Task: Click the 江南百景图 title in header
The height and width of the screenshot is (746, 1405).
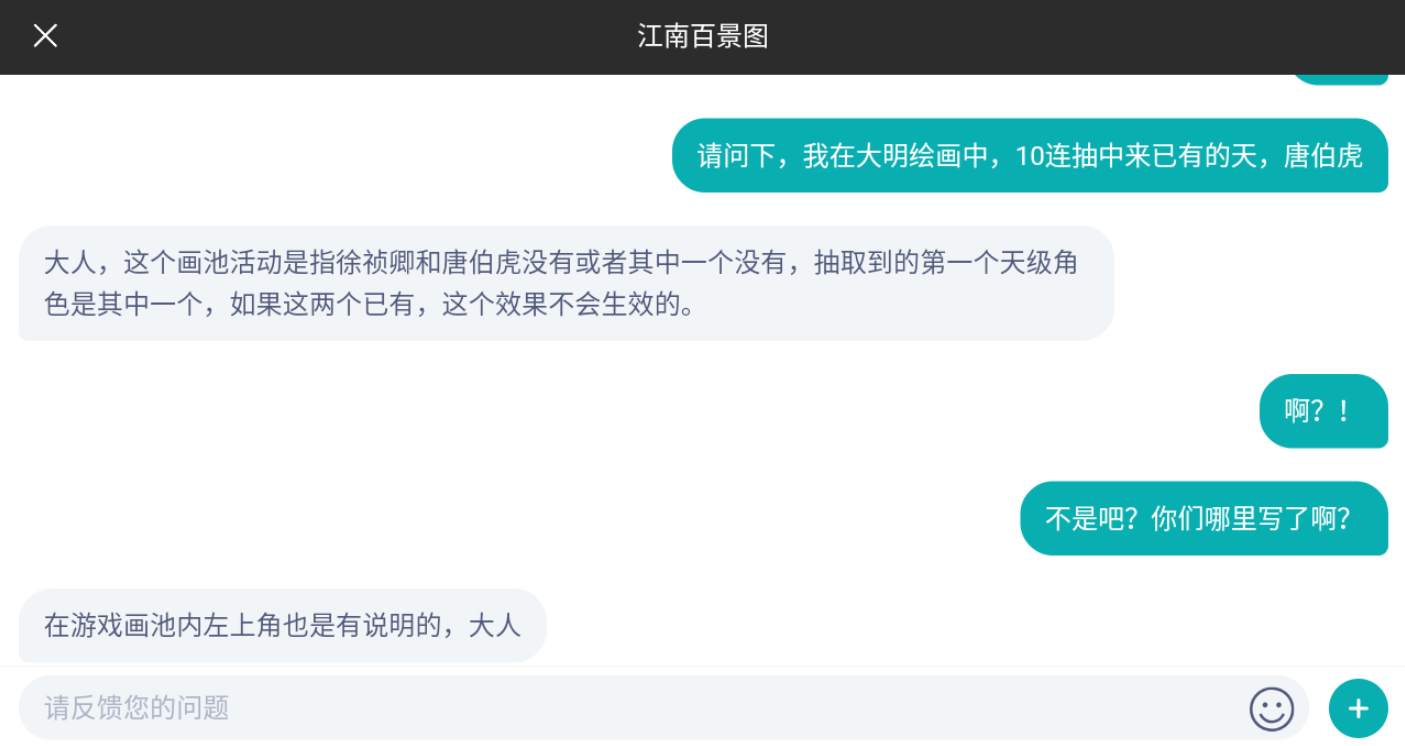Action: point(702,37)
